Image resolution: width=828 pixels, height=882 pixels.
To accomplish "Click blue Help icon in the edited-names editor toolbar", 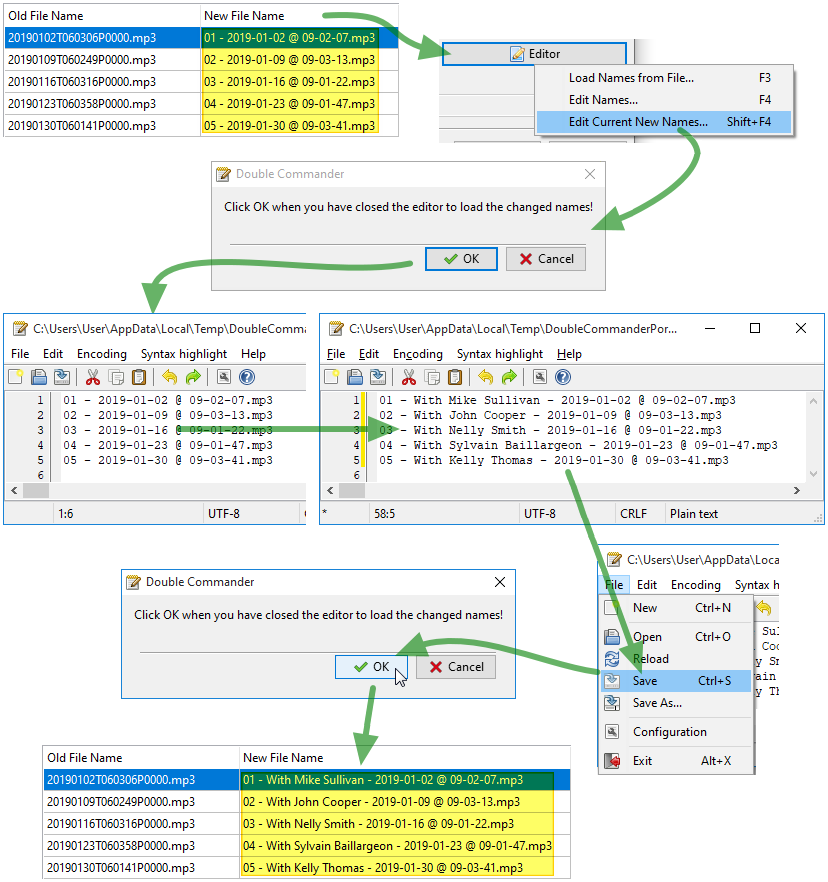I will point(563,377).
